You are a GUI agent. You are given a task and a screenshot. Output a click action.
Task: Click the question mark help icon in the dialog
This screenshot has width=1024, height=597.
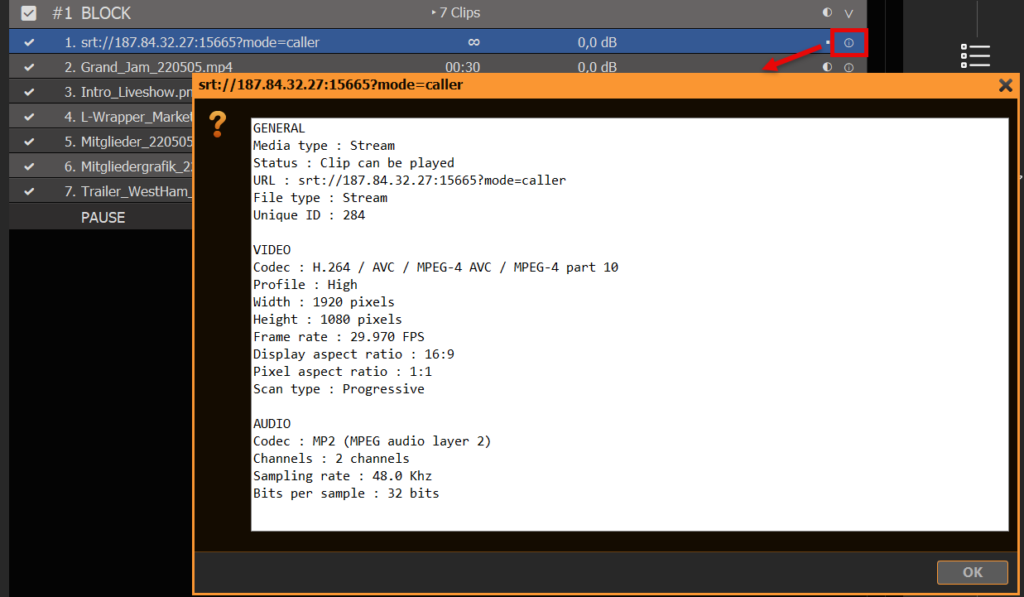[218, 126]
